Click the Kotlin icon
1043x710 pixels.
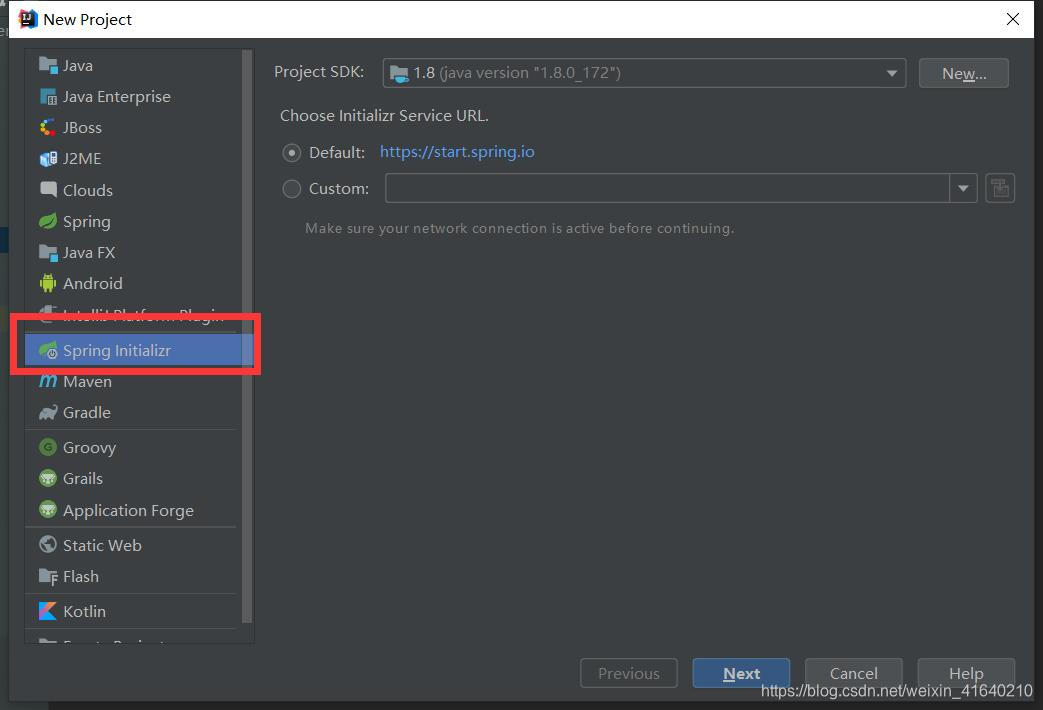(48, 611)
